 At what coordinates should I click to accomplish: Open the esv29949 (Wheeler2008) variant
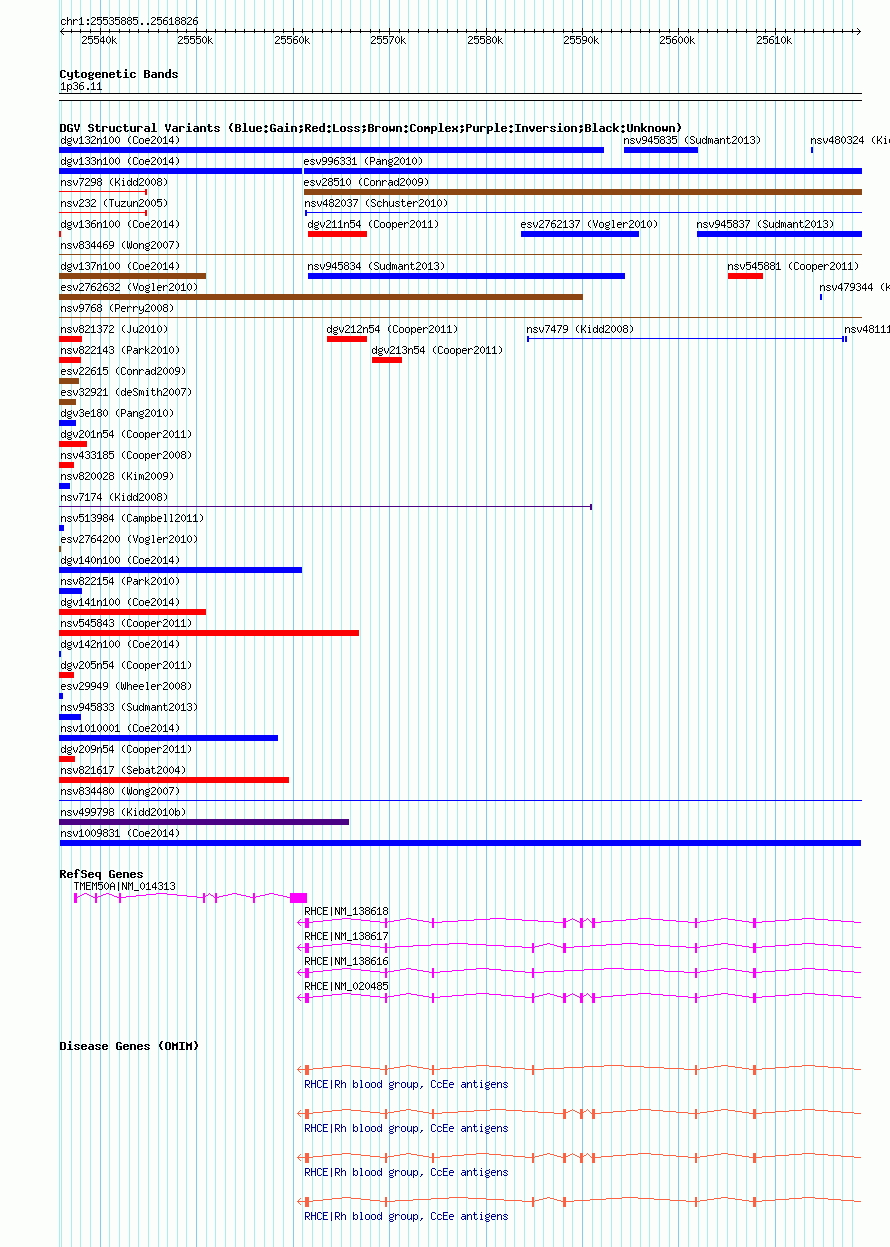(x=61, y=696)
